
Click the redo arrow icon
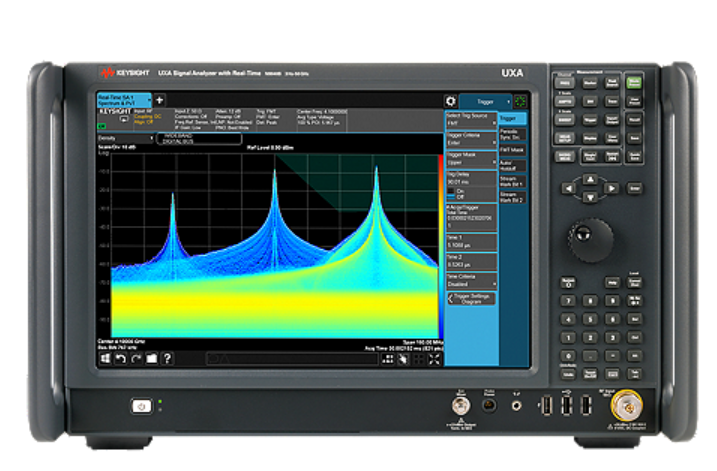tap(136, 359)
